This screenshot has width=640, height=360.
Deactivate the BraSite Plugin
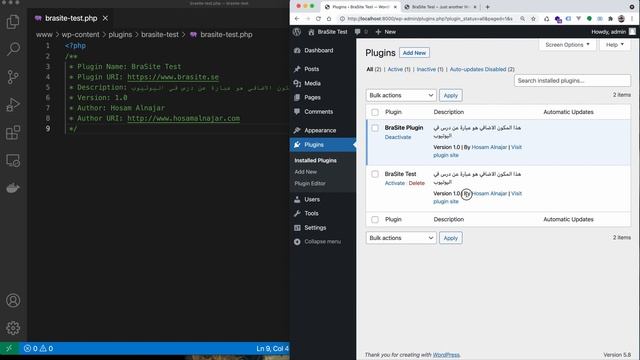(398, 137)
